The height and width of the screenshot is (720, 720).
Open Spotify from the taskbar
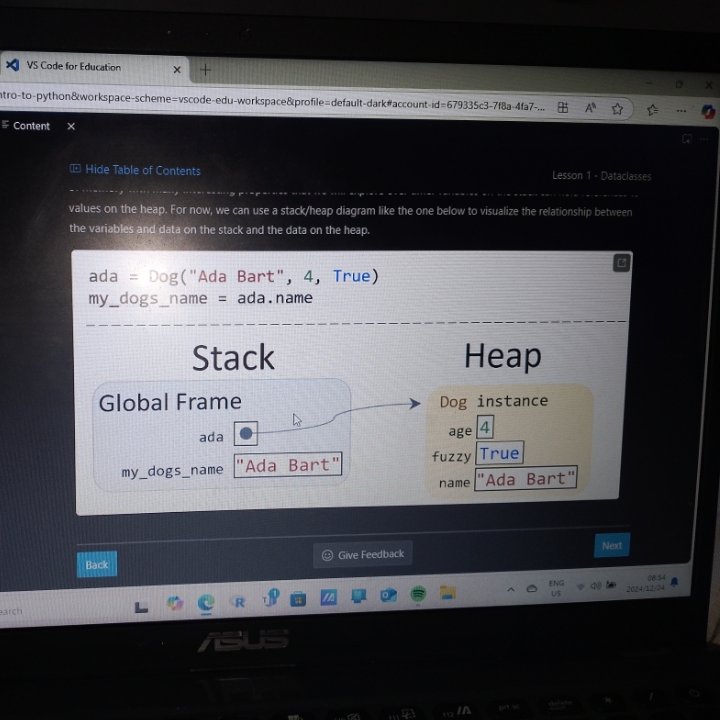[x=418, y=594]
